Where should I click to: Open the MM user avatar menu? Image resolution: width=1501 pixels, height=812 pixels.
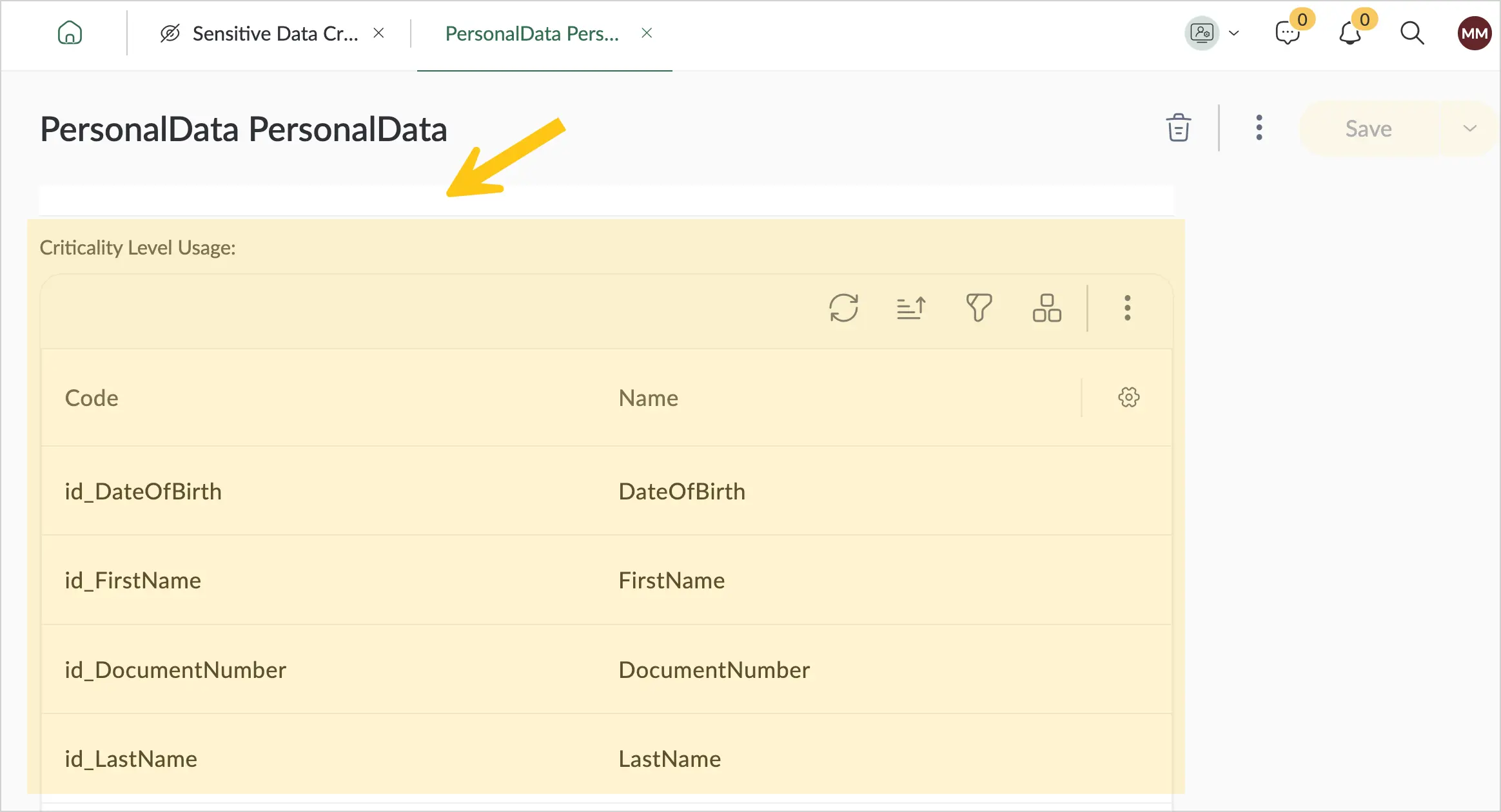click(x=1474, y=33)
